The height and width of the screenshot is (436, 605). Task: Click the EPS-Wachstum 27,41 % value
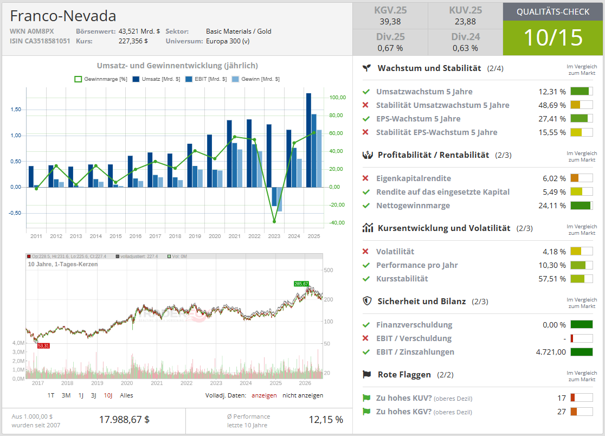pos(552,119)
